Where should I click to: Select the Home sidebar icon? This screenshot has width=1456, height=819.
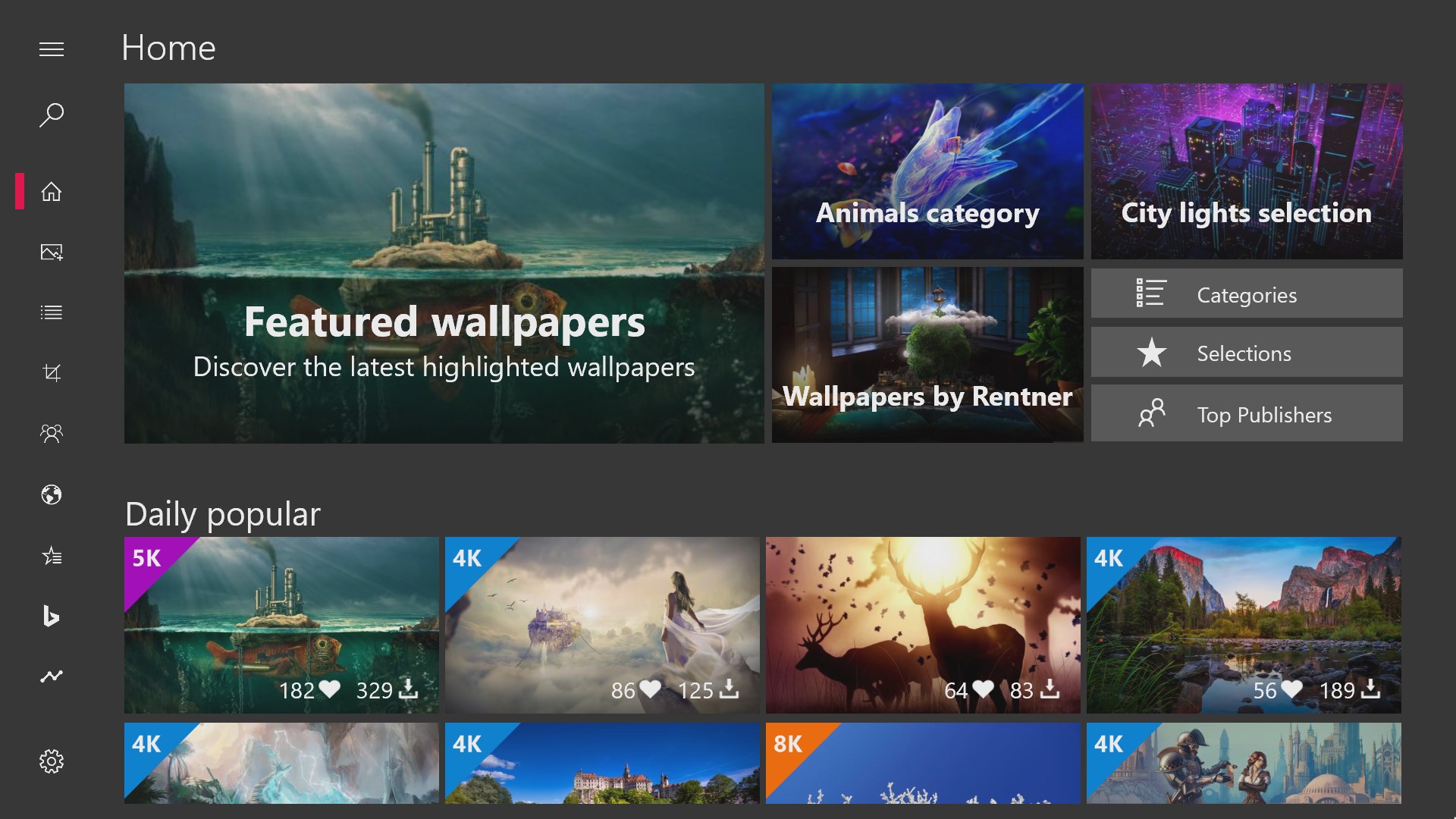[x=52, y=192]
